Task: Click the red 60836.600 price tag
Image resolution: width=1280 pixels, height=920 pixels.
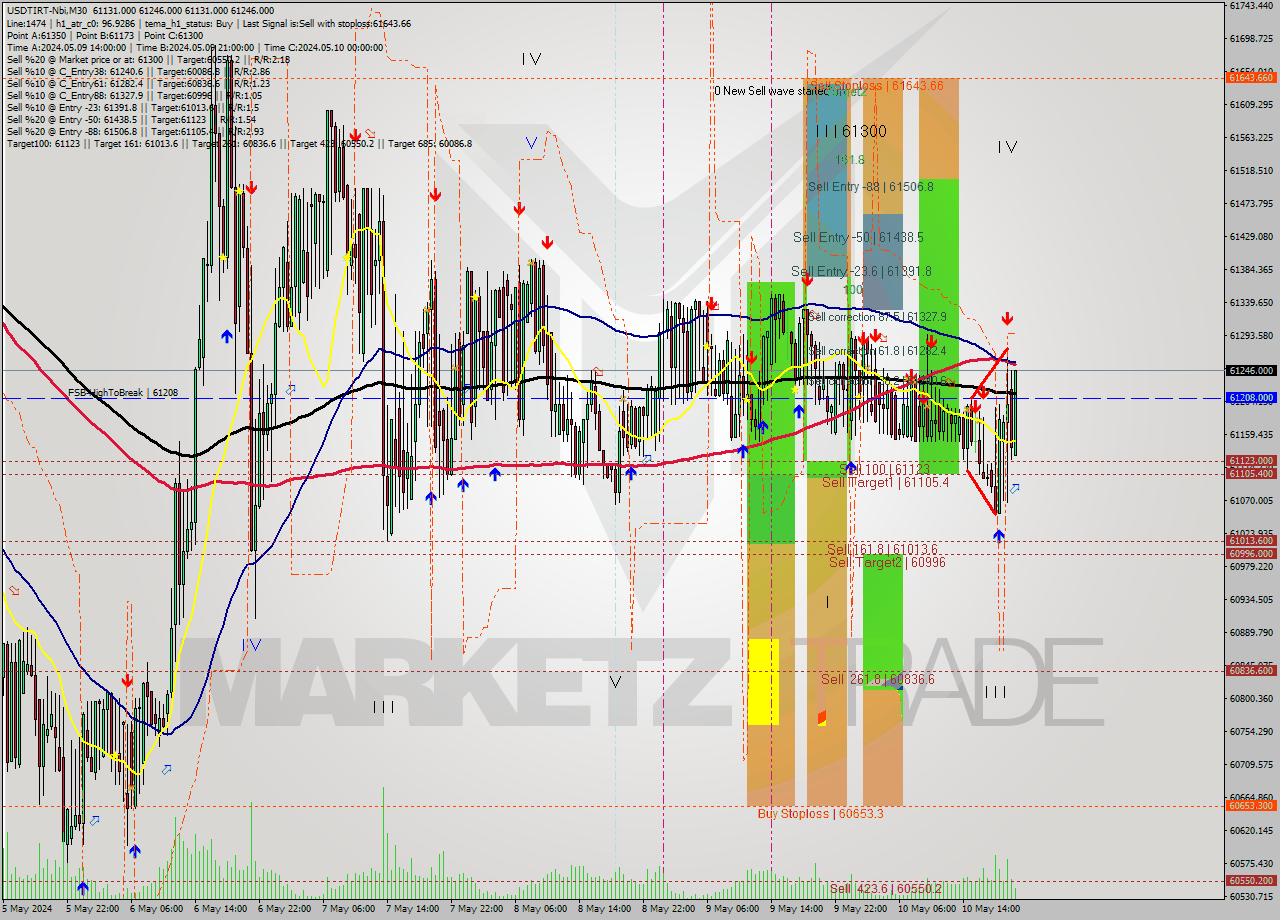Action: (x=1251, y=671)
